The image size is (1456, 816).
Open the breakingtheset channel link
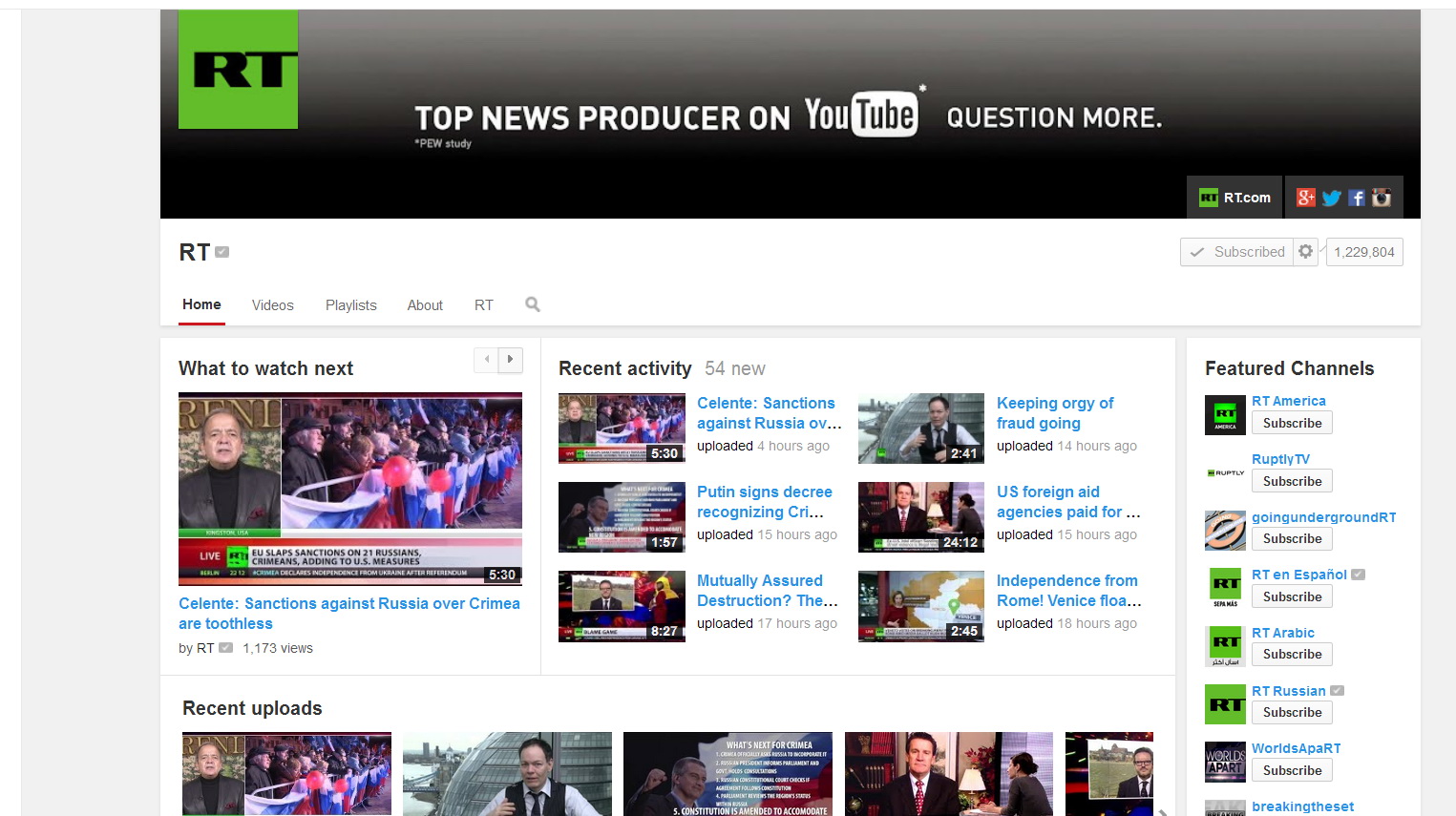tap(1302, 806)
